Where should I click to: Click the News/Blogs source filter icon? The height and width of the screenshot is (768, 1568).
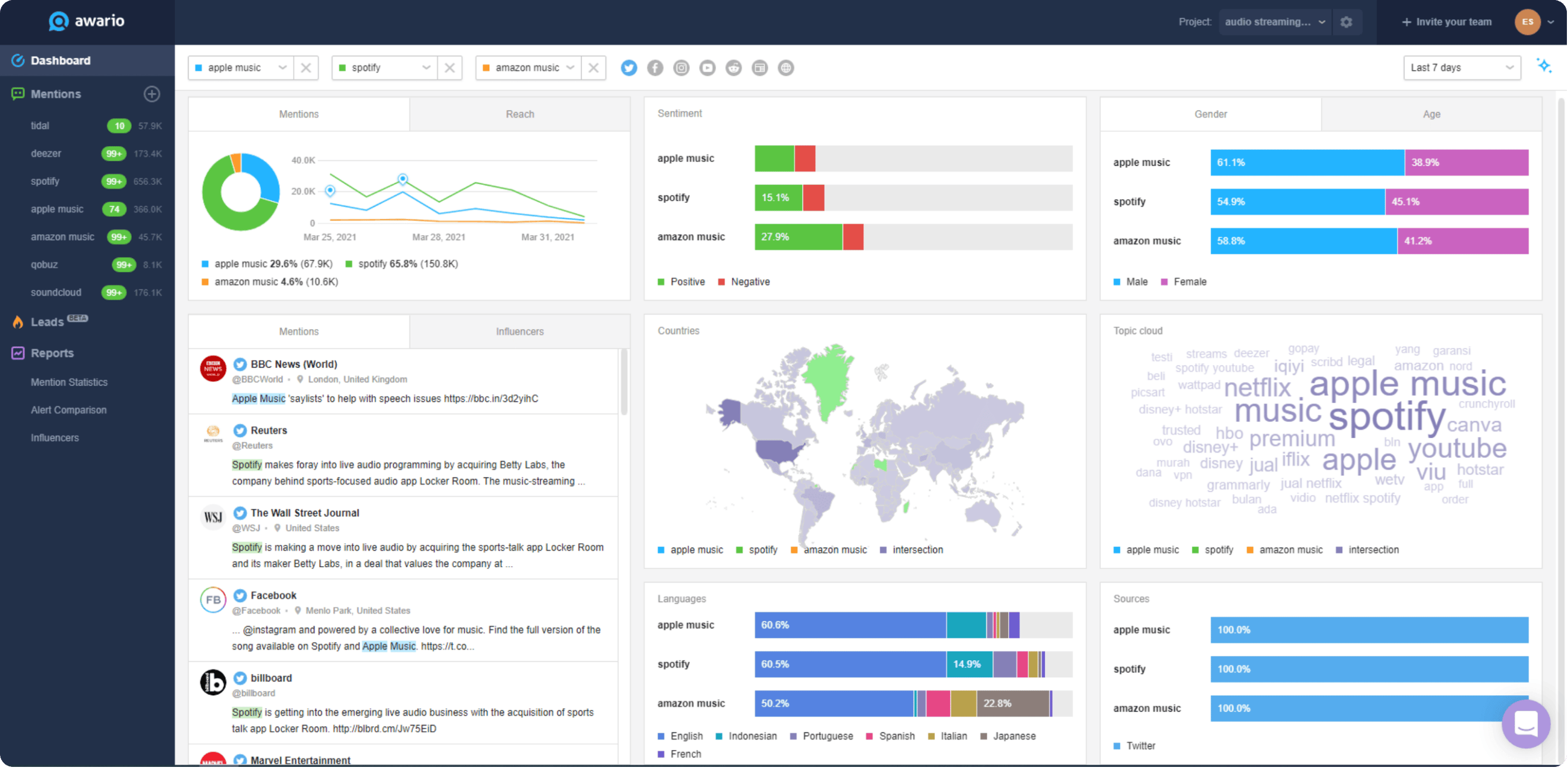click(x=759, y=68)
